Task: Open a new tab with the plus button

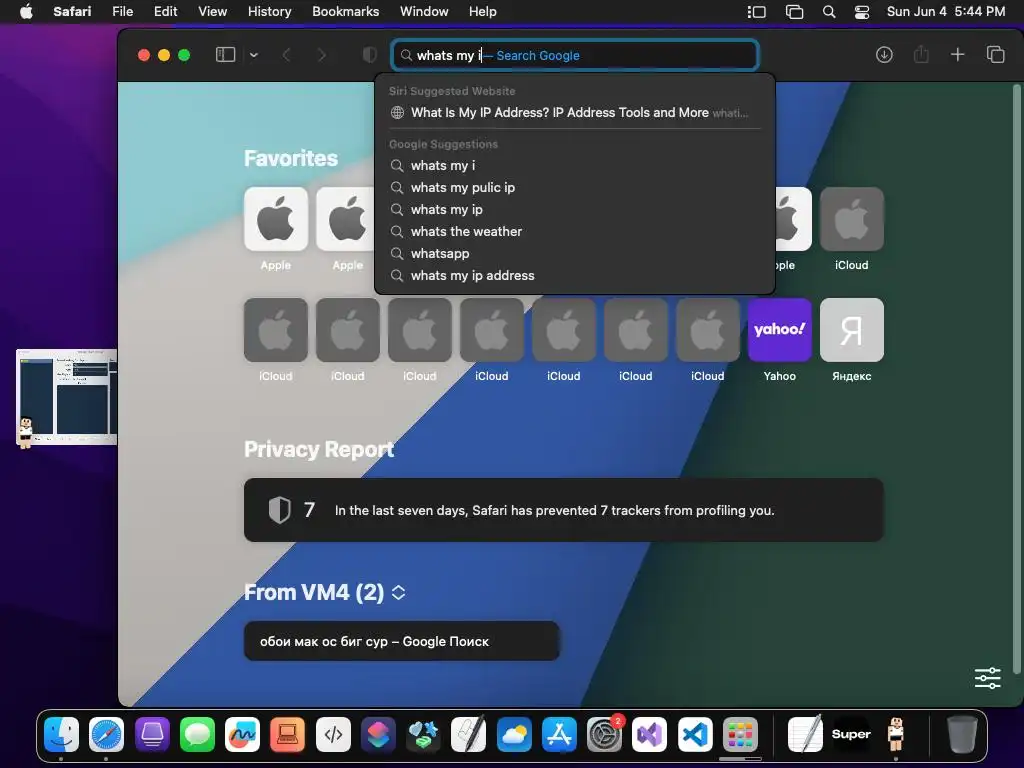Action: click(x=957, y=55)
